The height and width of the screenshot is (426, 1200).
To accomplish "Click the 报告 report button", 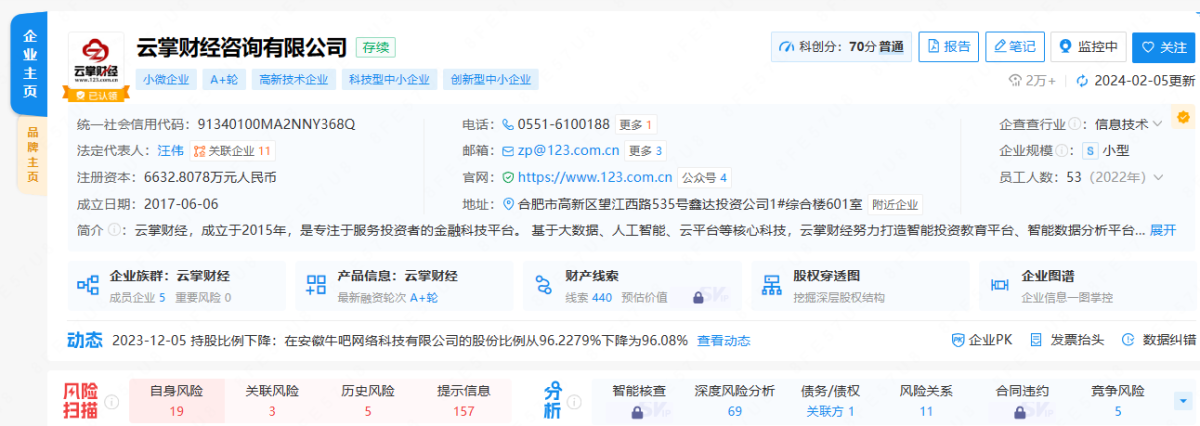I will (948, 46).
